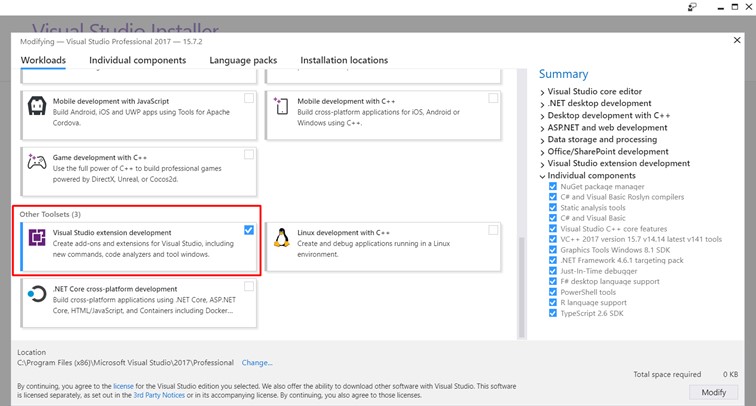The height and width of the screenshot is (406, 756).
Task: Check Mobile development with JavaScript workload
Action: point(249,98)
